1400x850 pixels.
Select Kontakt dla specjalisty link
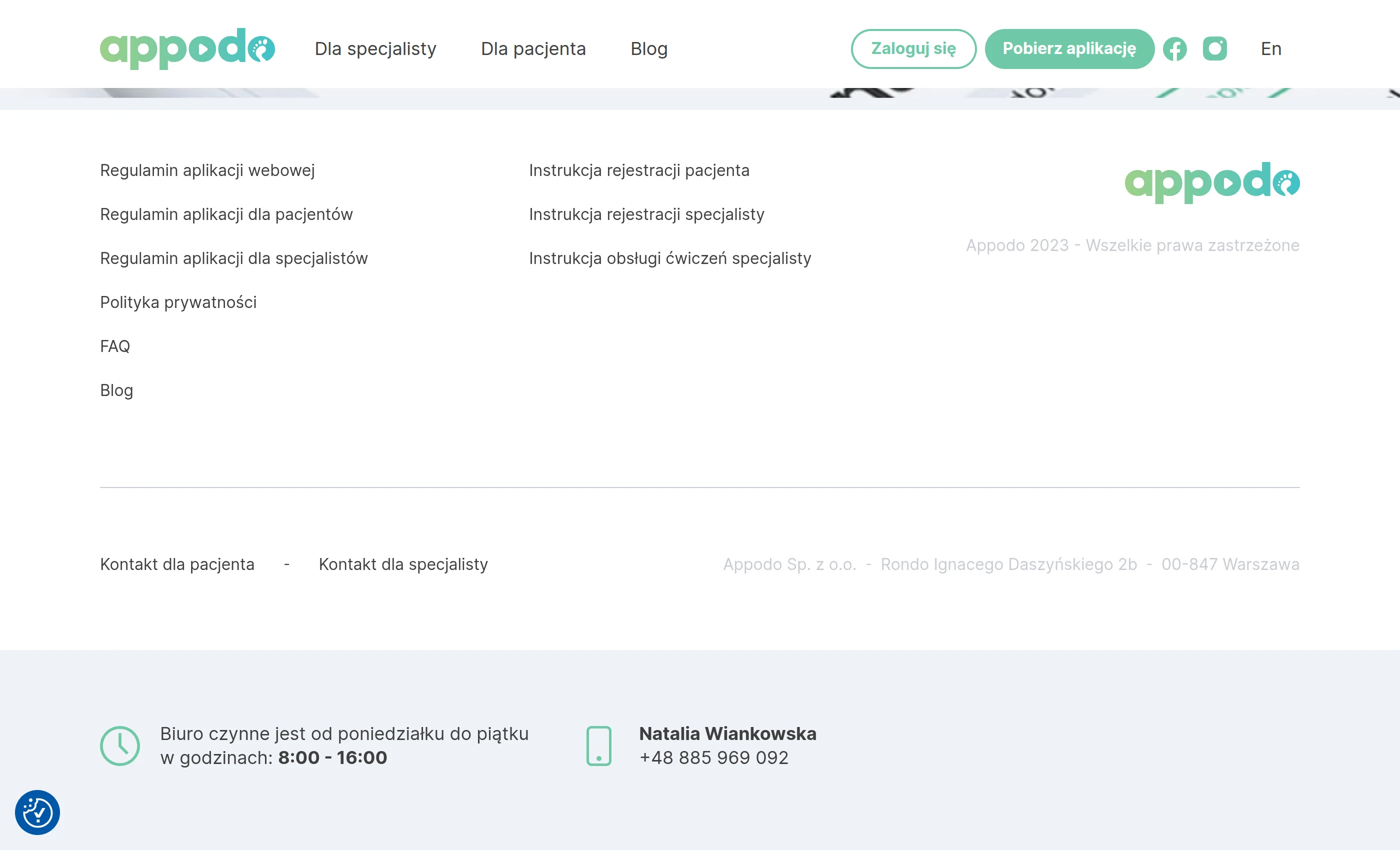[403, 564]
